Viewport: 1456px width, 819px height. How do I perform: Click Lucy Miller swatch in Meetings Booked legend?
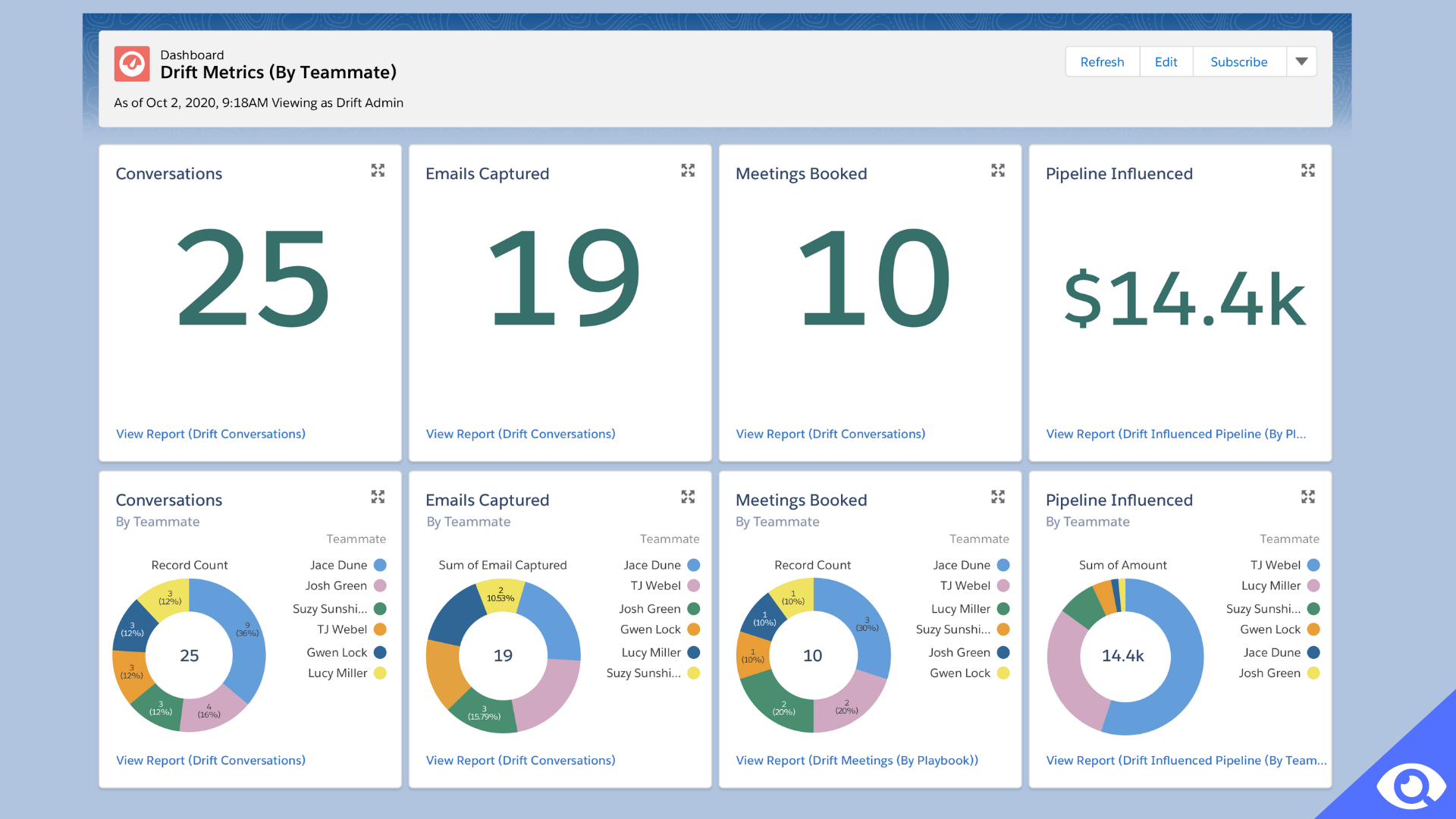(1003, 609)
